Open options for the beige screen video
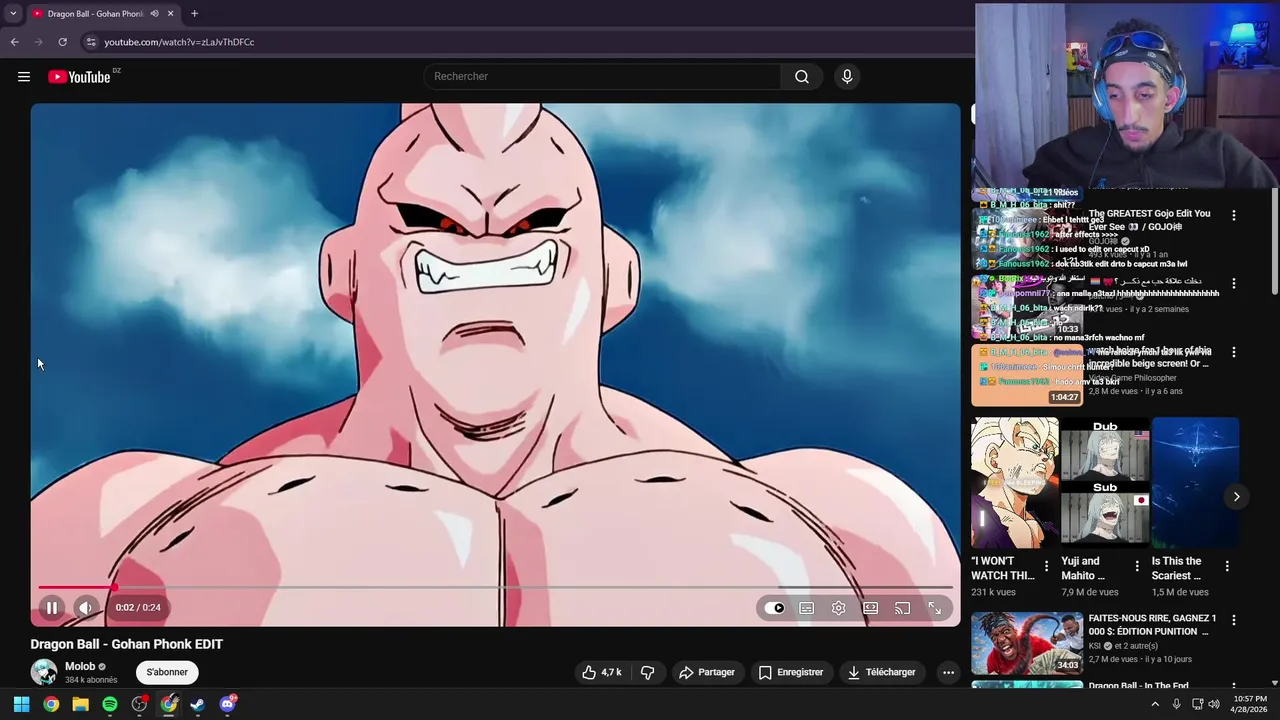 click(1233, 352)
